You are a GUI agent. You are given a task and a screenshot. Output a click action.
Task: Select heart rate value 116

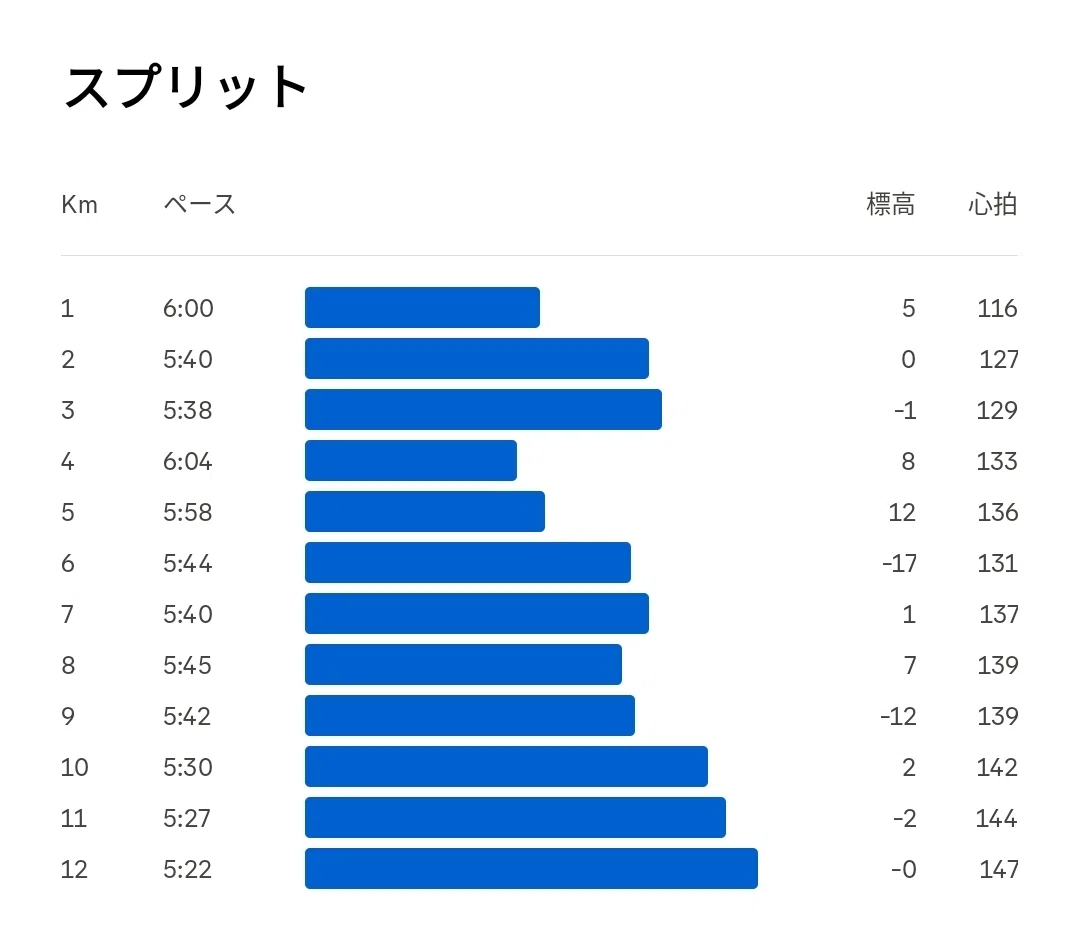tap(997, 308)
